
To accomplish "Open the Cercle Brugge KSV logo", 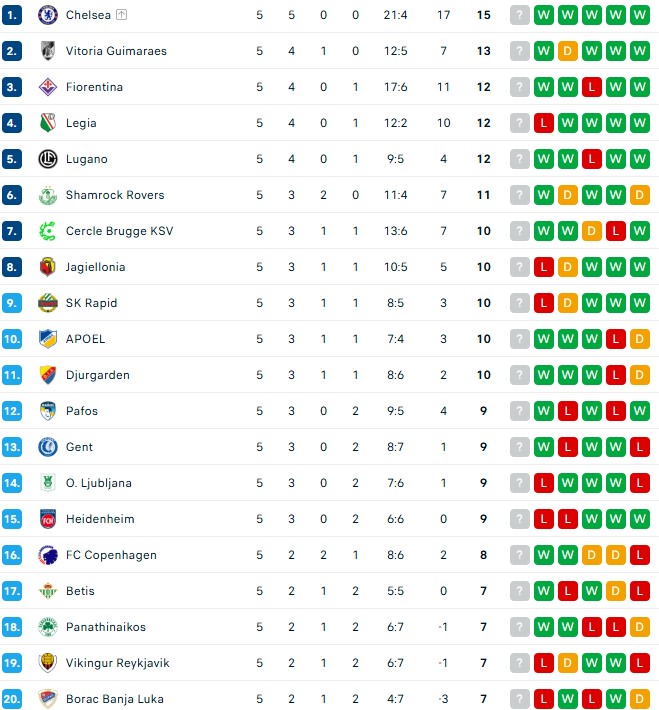I will pyautogui.click(x=48, y=231).
